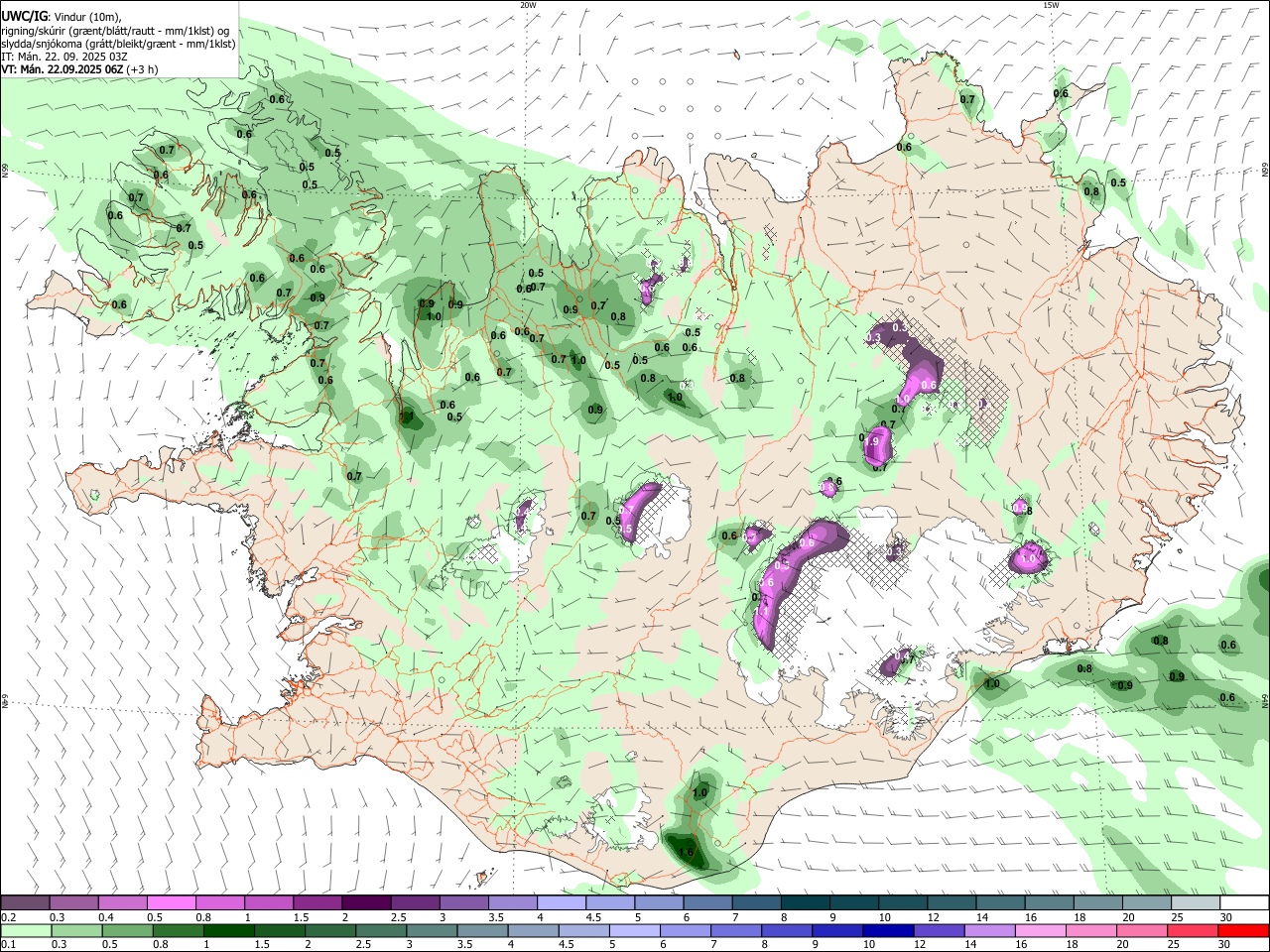This screenshot has width=1270, height=952.
Task: Click the bold "VT: Mán. 22.09.2025 06Z" text
Action: 62,69
